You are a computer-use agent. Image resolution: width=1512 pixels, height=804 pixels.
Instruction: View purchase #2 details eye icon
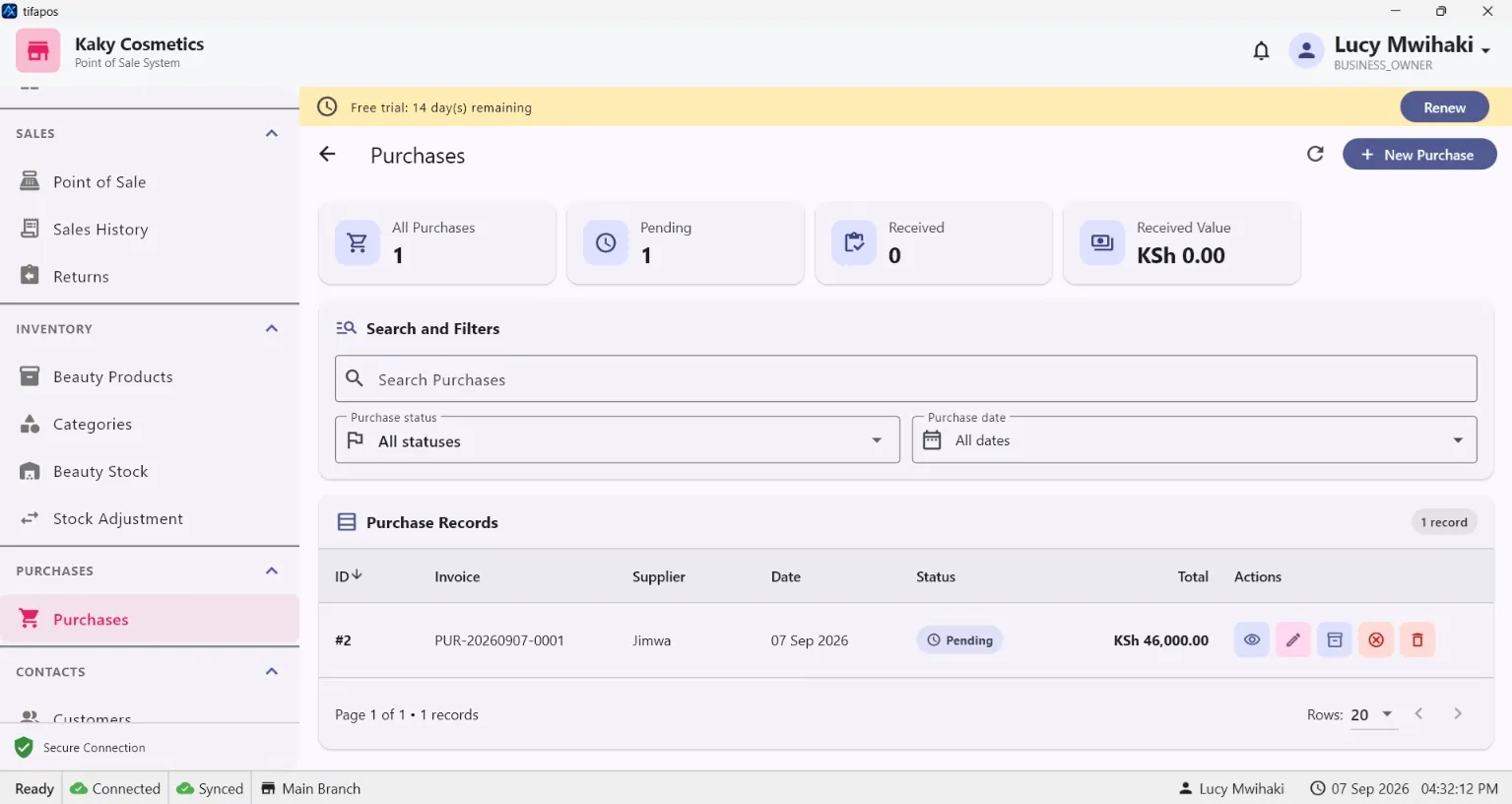[1251, 640]
